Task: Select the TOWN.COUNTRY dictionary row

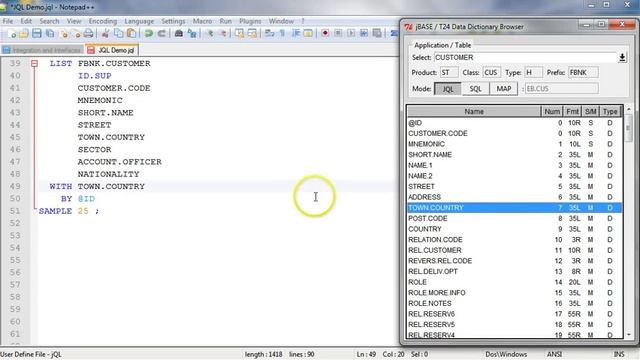Action: (515, 208)
